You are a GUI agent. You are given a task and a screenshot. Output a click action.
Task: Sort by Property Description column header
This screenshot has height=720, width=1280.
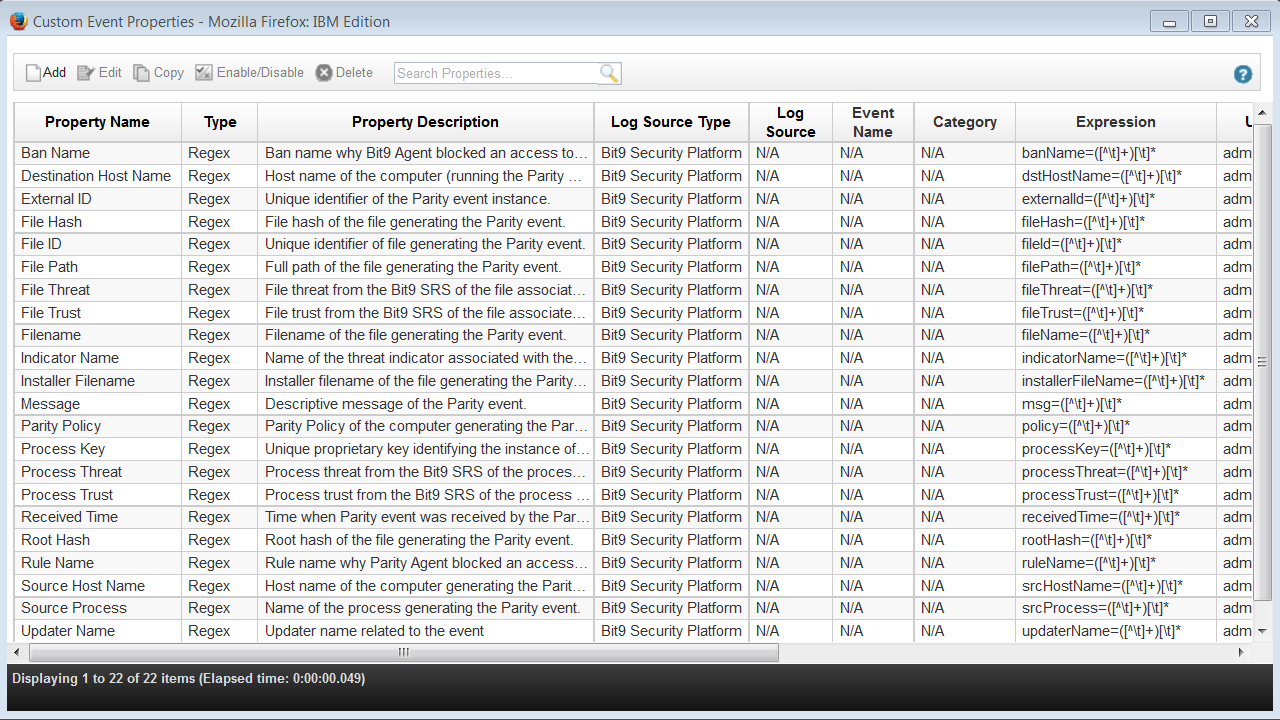coord(425,122)
